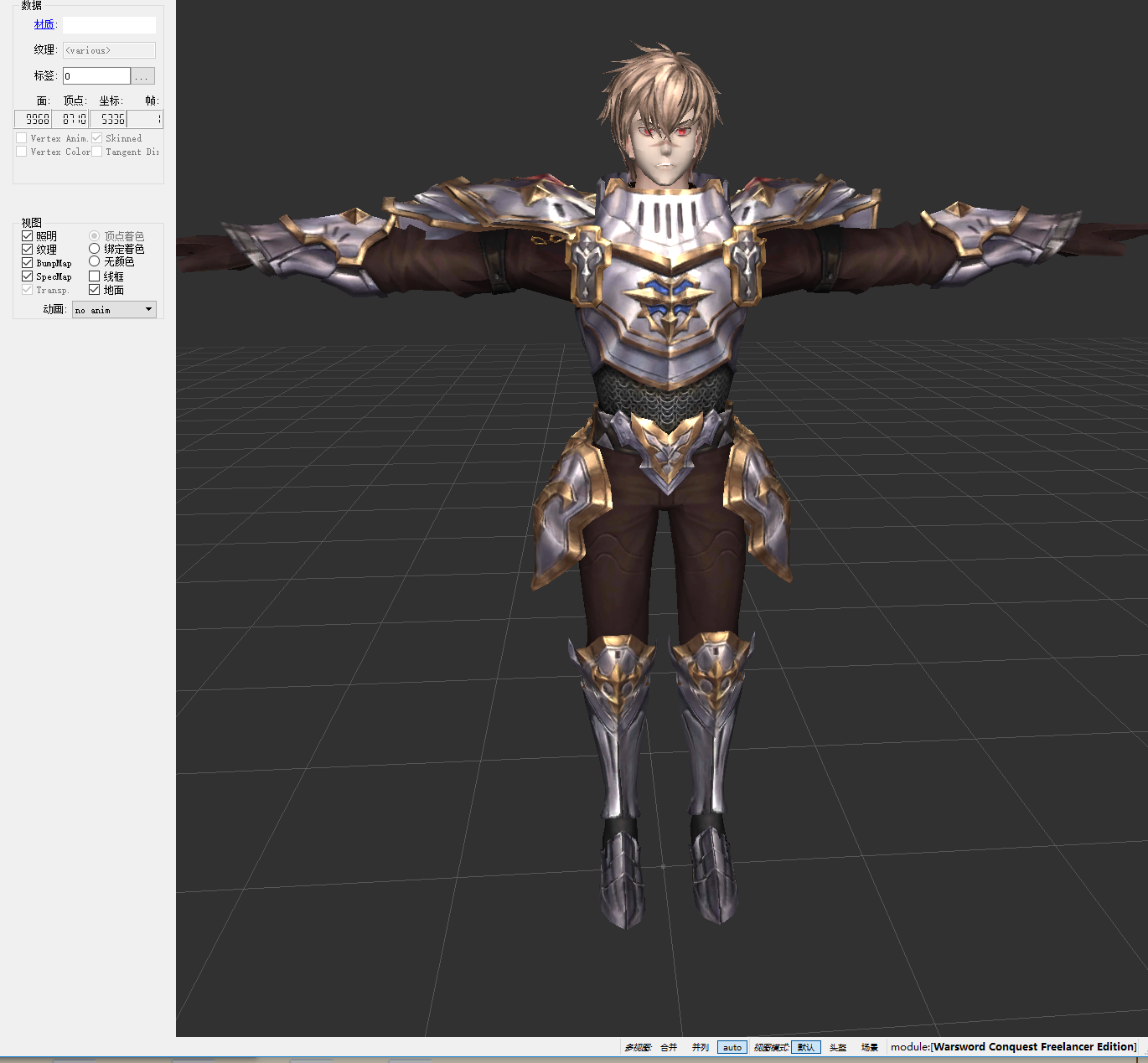This screenshot has height=1063, width=1148.
Task: Open the 材质 material link
Action: pyautogui.click(x=44, y=24)
